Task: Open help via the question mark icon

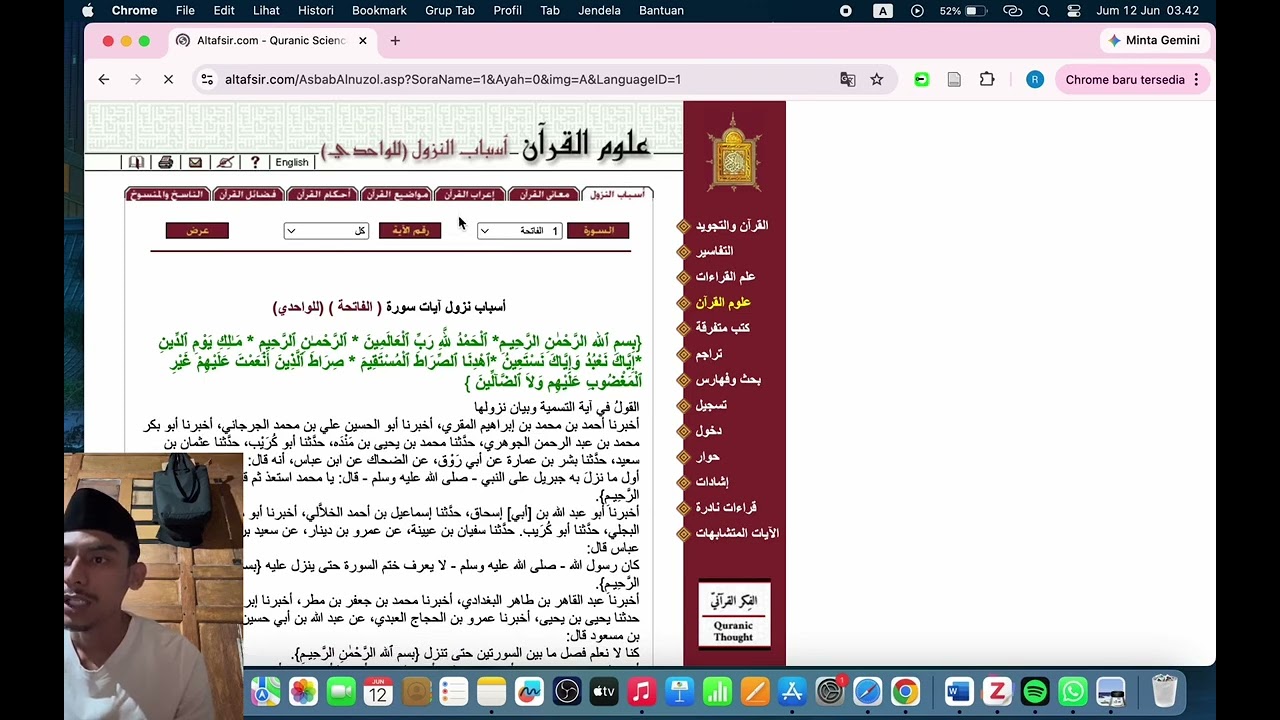Action: pos(255,162)
